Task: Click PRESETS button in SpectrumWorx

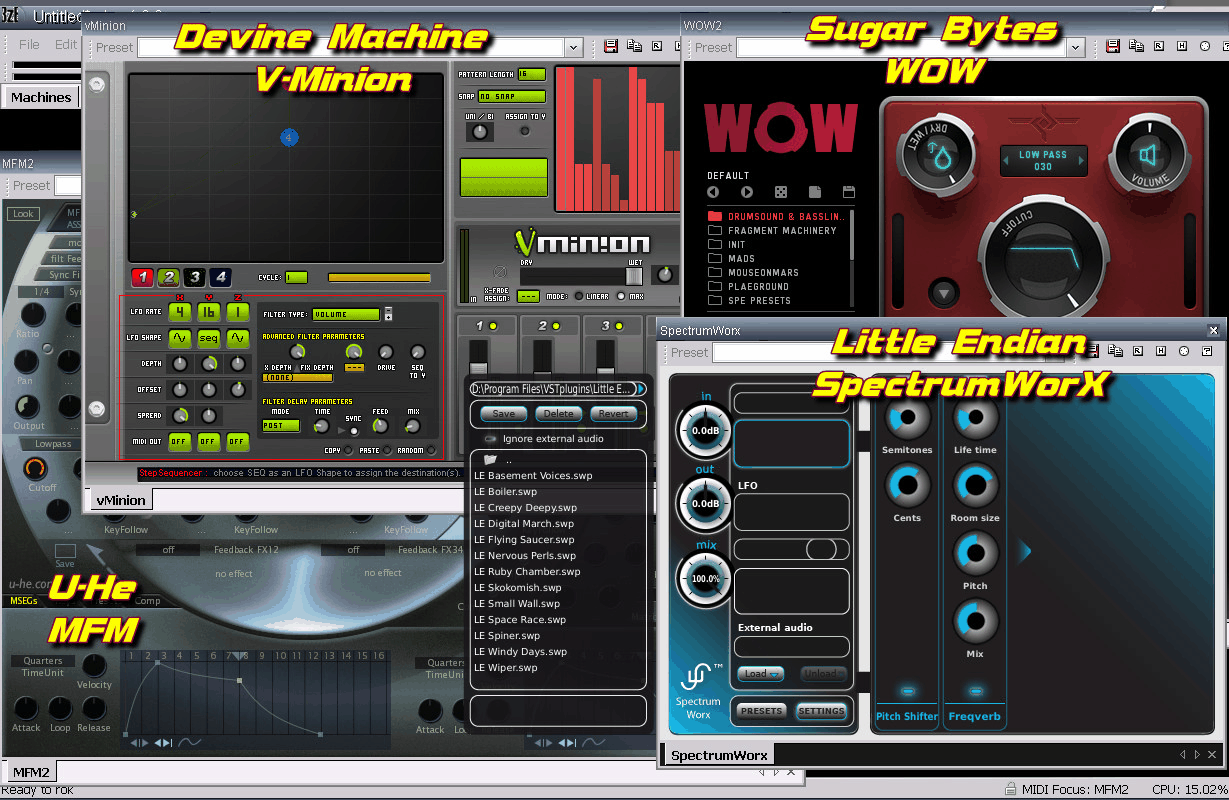Action: (761, 711)
